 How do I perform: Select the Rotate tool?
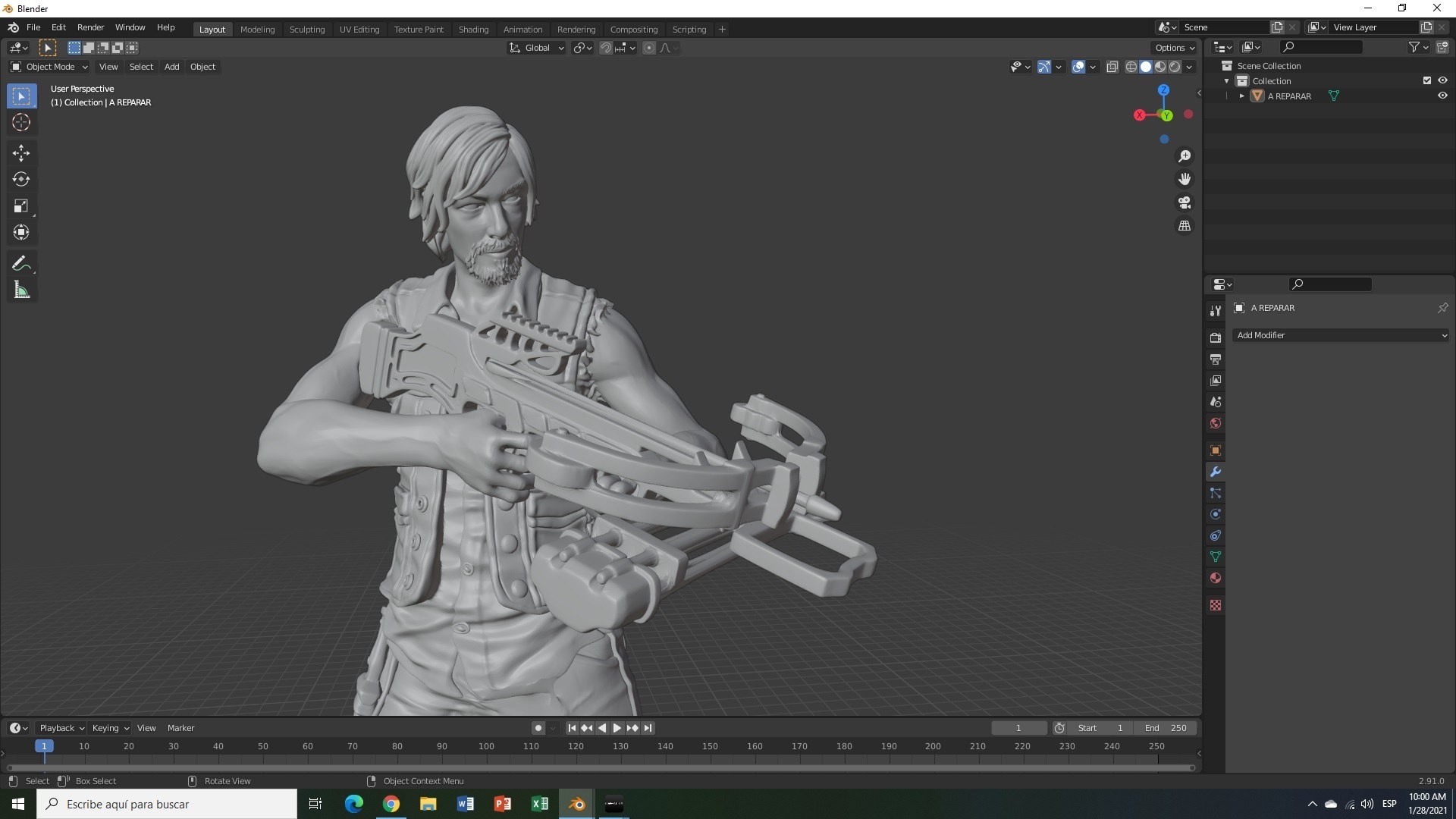coord(20,180)
